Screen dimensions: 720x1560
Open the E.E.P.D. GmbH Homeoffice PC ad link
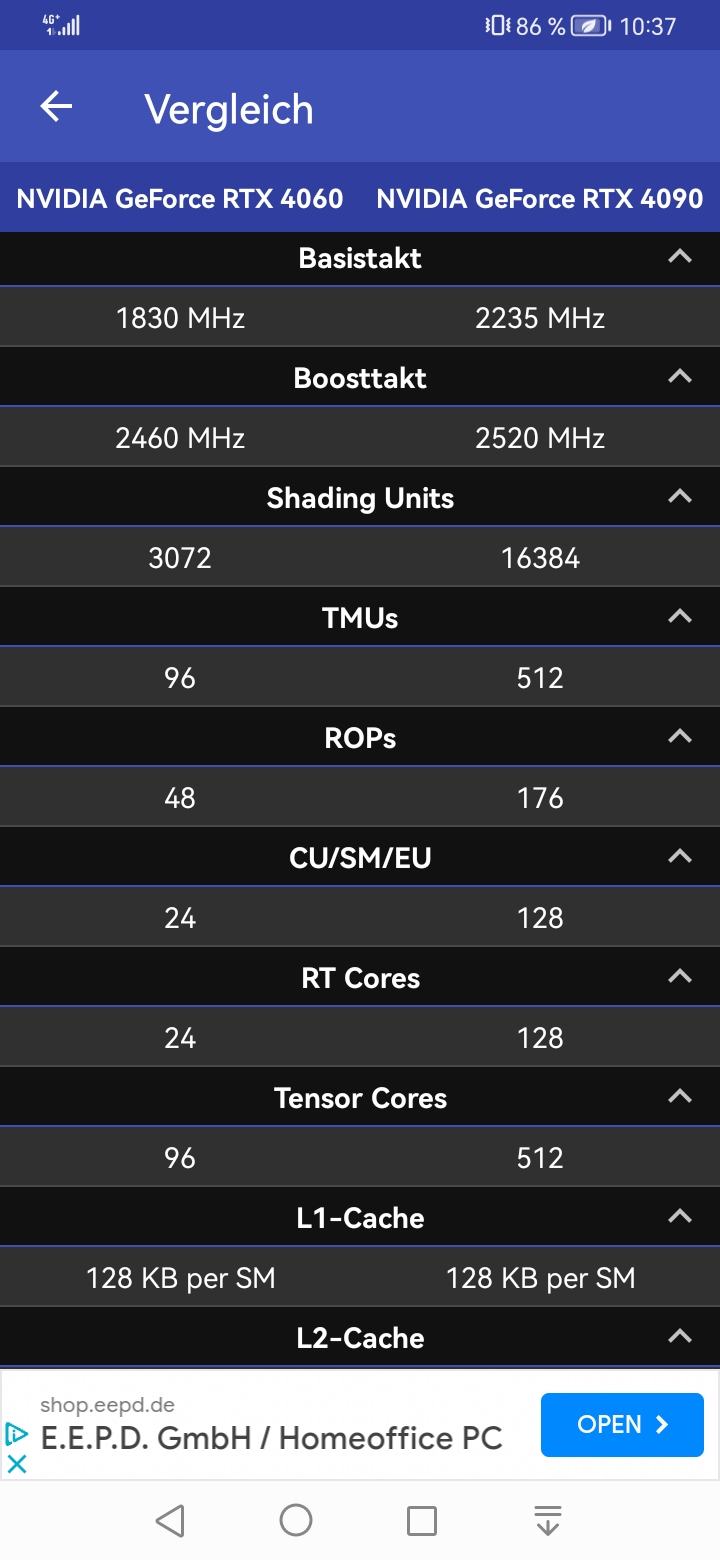click(x=271, y=1438)
